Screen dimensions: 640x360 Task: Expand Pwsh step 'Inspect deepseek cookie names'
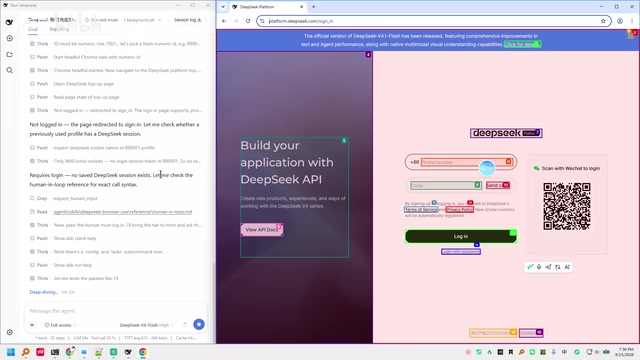pos(92,148)
